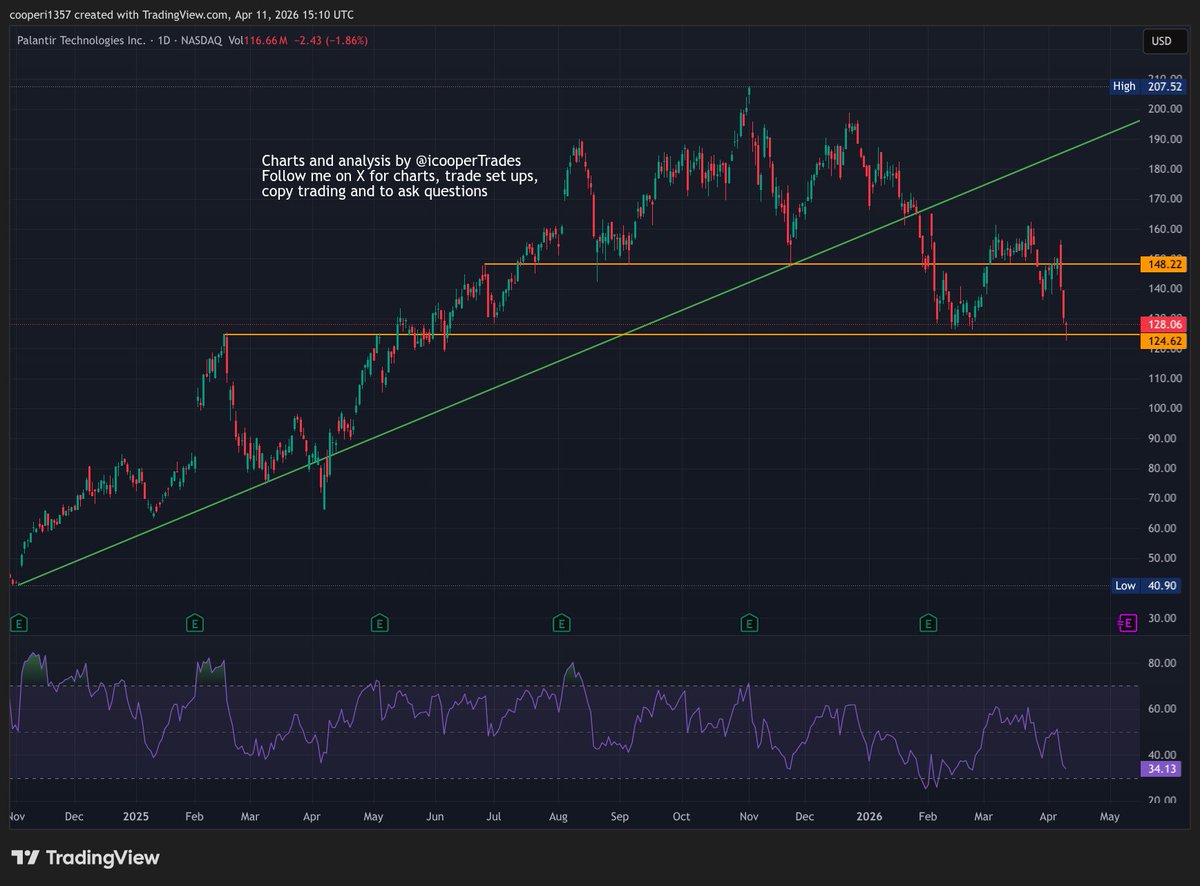Open the purple earnings icon on right price scale
This screenshot has height=886, width=1200.
click(x=1128, y=622)
